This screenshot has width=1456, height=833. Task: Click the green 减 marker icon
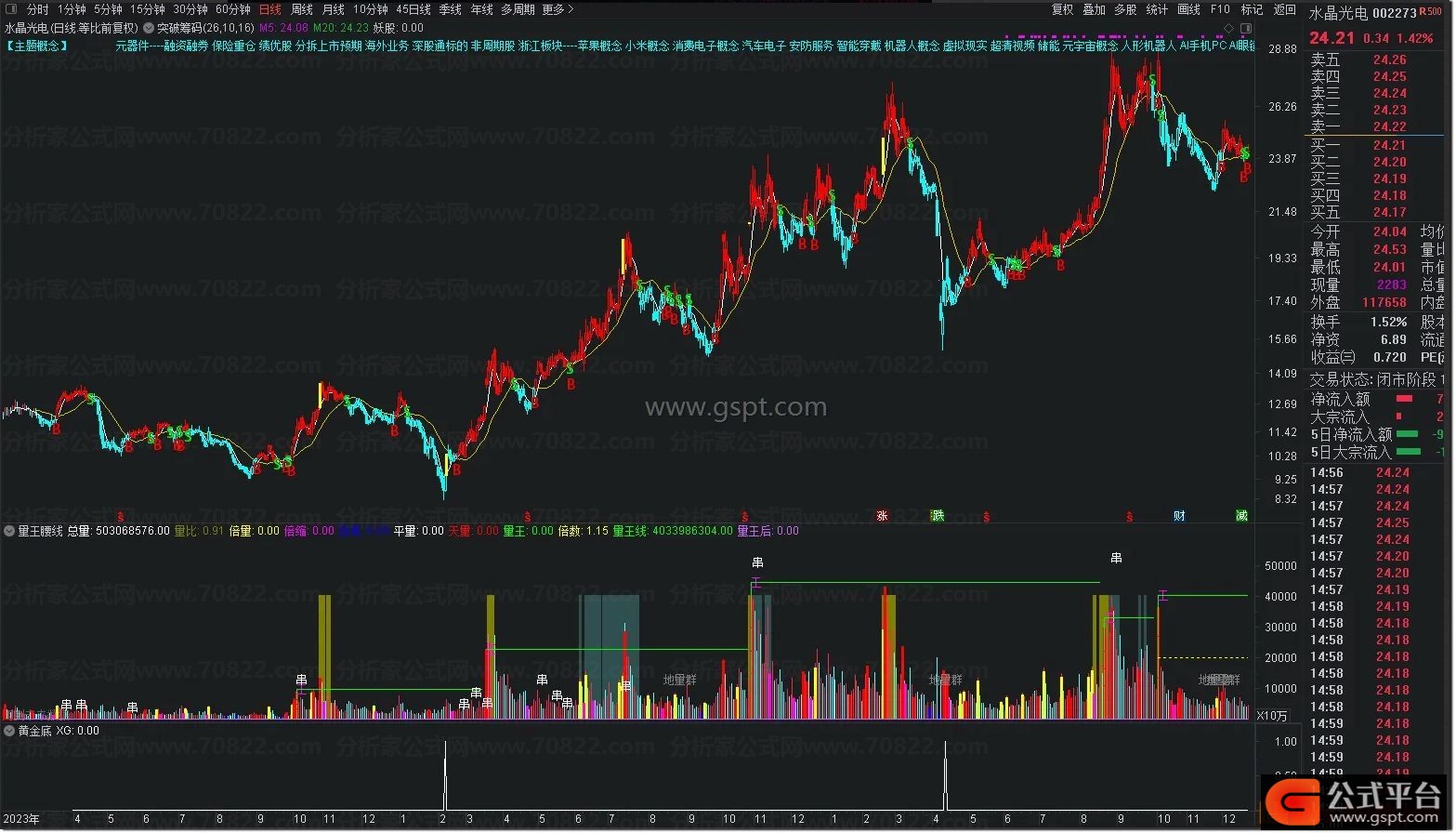pyautogui.click(x=1241, y=516)
